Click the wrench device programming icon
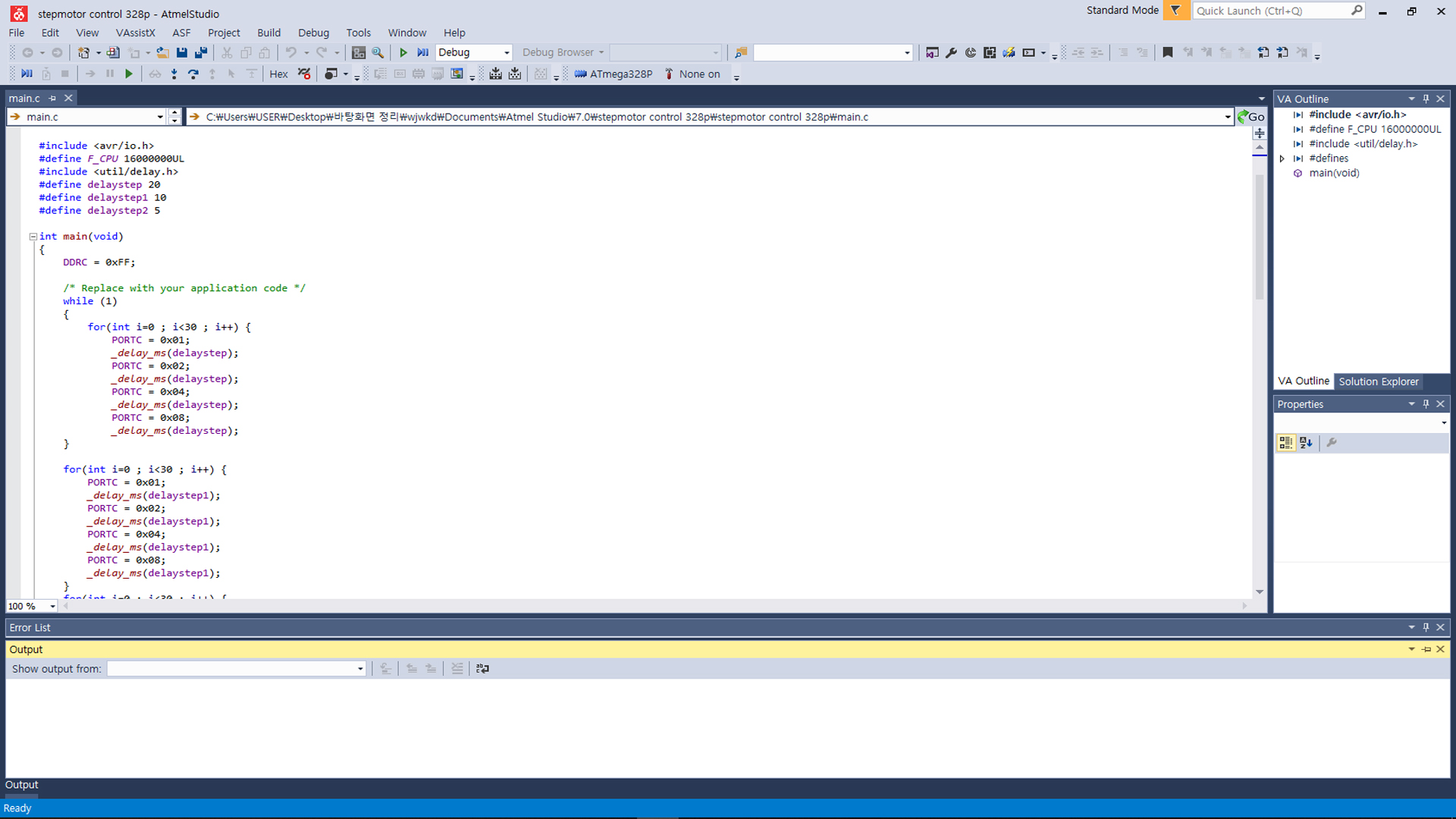 [951, 52]
